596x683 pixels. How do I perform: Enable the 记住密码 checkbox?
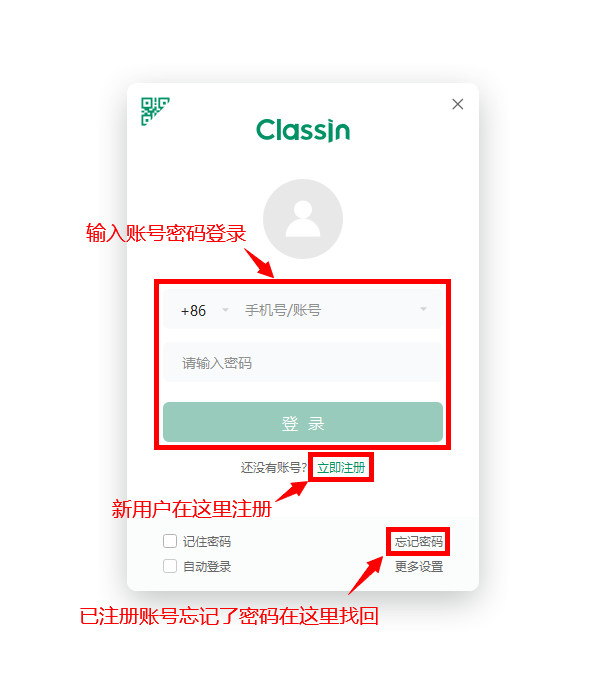170,541
